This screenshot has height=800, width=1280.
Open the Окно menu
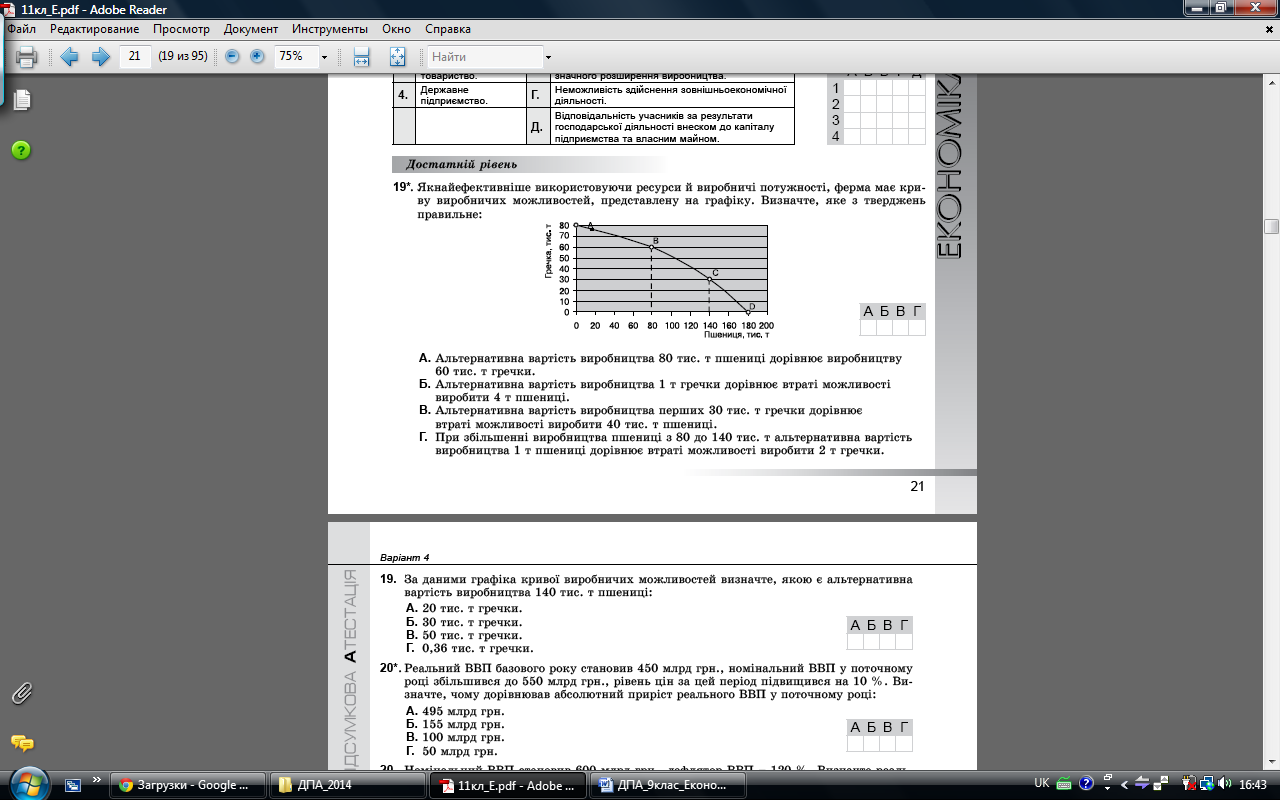(397, 29)
